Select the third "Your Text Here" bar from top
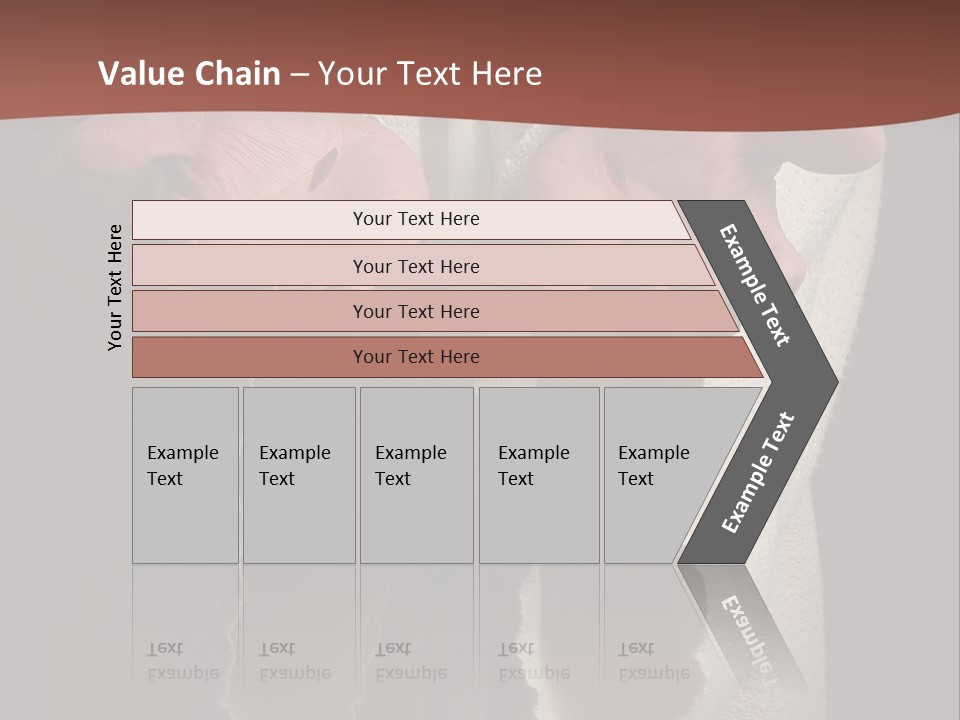Image resolution: width=960 pixels, height=720 pixels. coord(415,311)
